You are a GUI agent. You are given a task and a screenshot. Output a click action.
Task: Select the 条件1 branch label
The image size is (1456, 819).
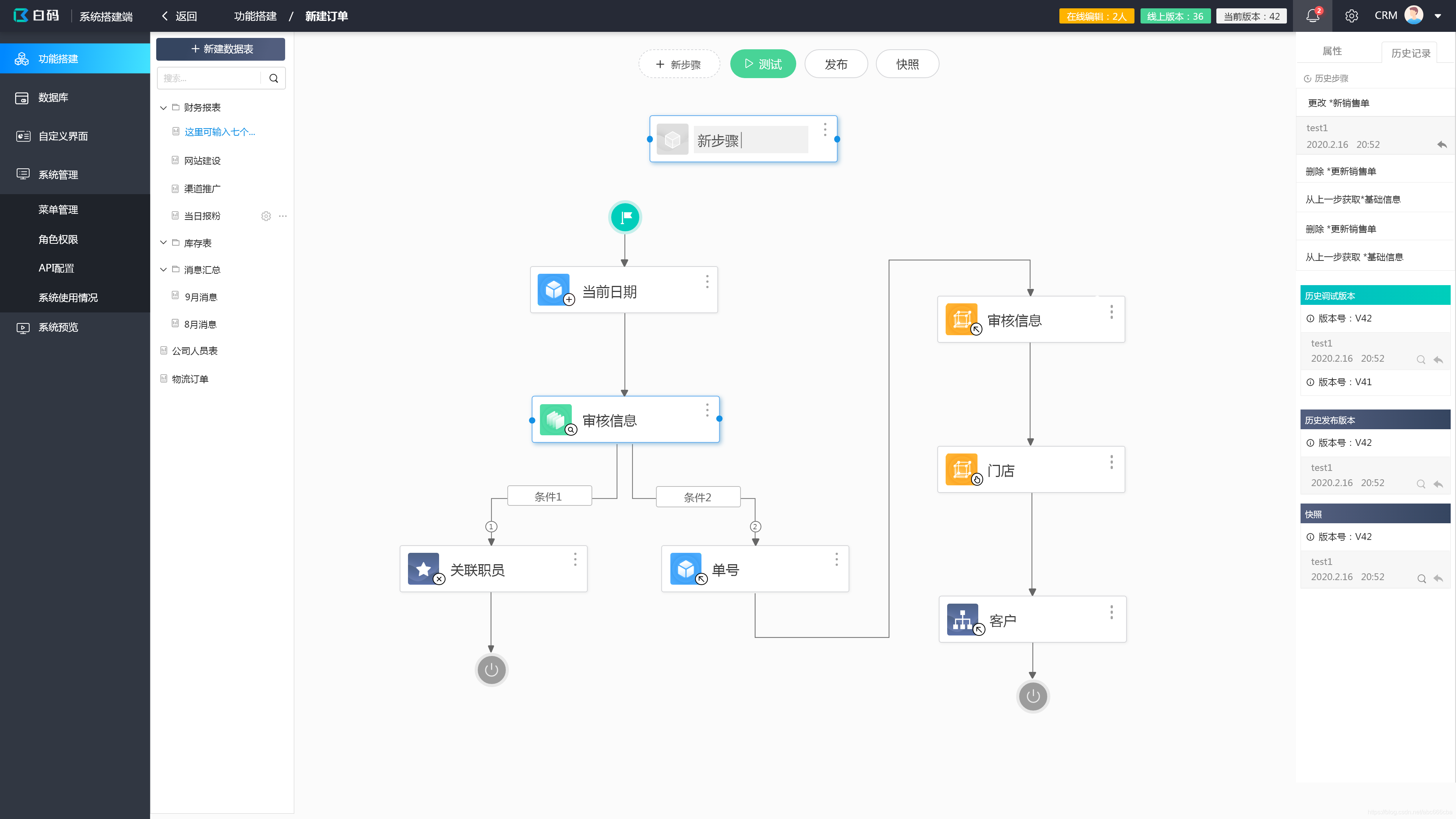pos(549,496)
